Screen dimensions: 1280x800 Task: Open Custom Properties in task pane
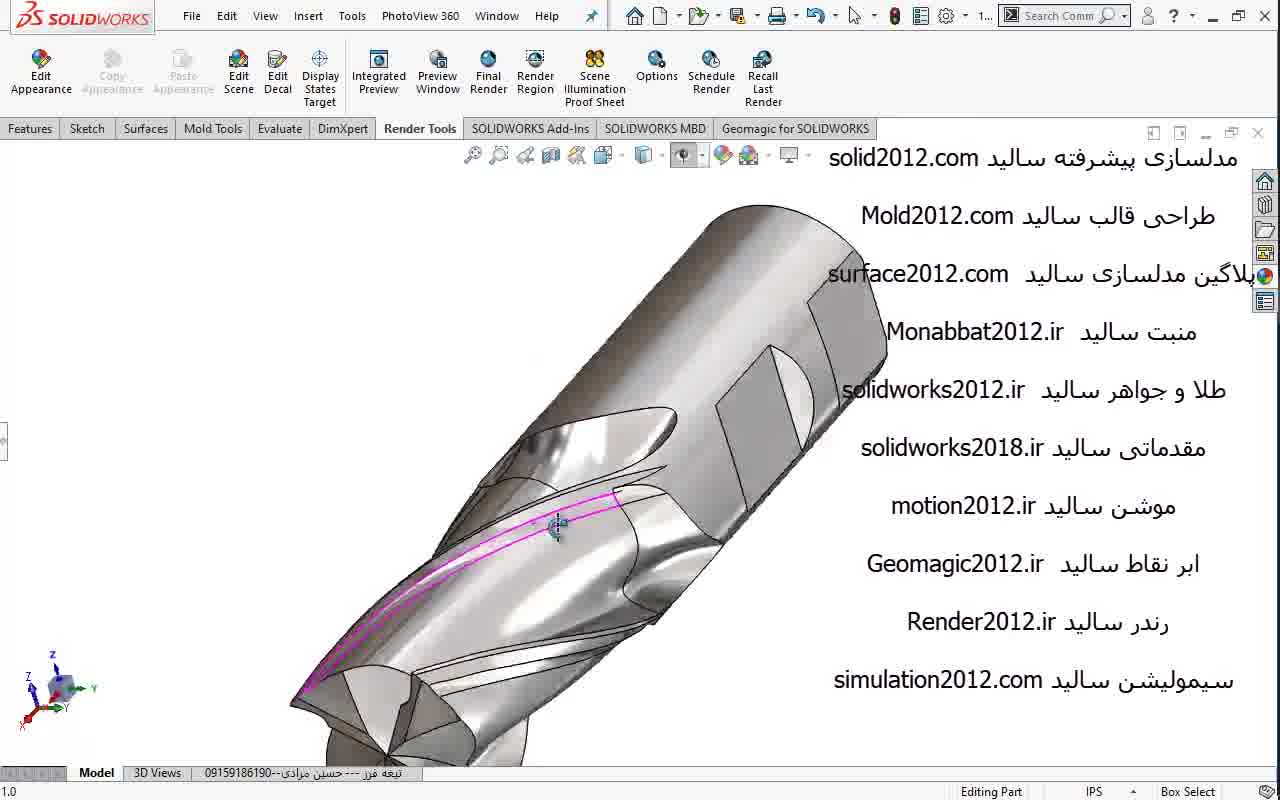[x=1265, y=301]
